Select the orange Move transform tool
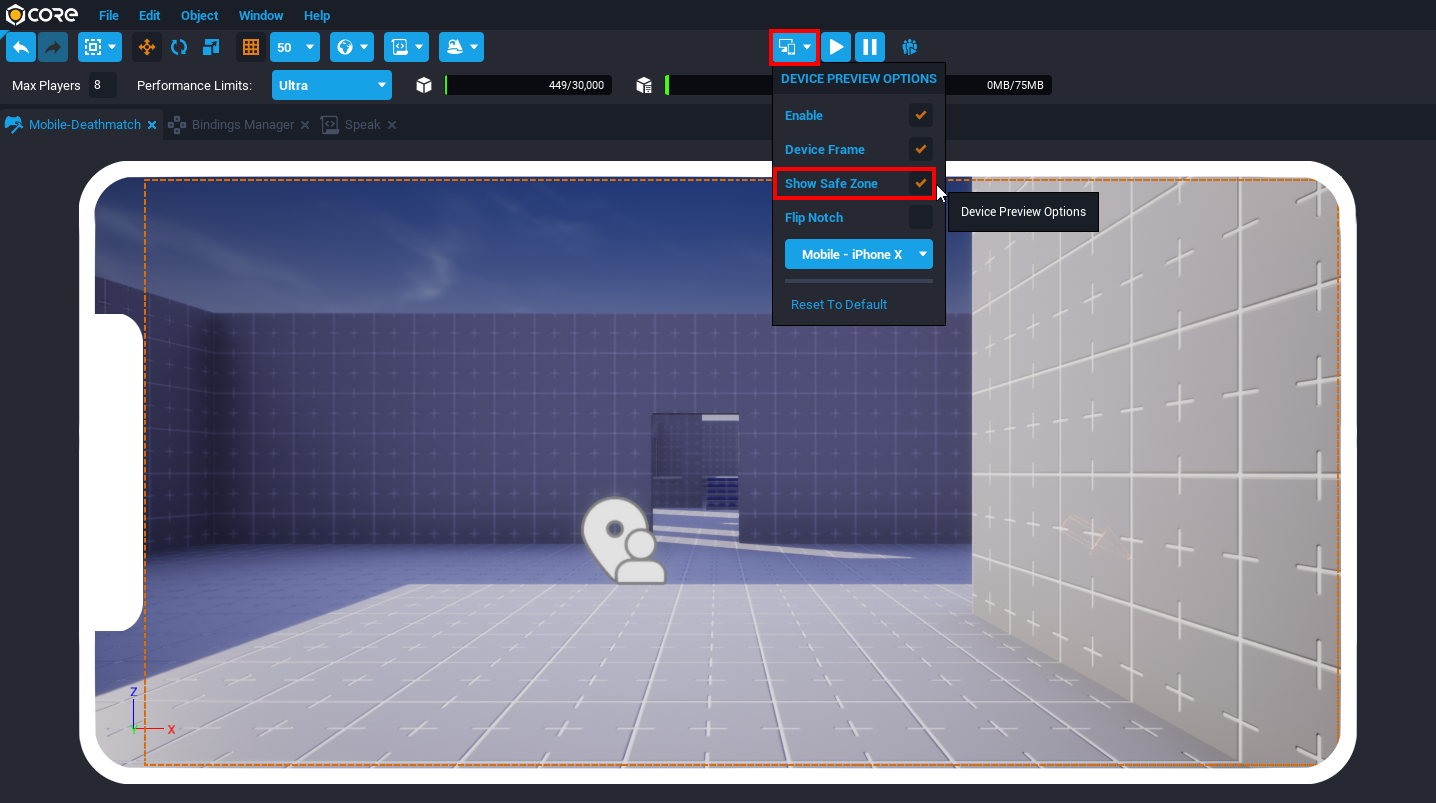Viewport: 1436px width, 803px height. pos(147,47)
